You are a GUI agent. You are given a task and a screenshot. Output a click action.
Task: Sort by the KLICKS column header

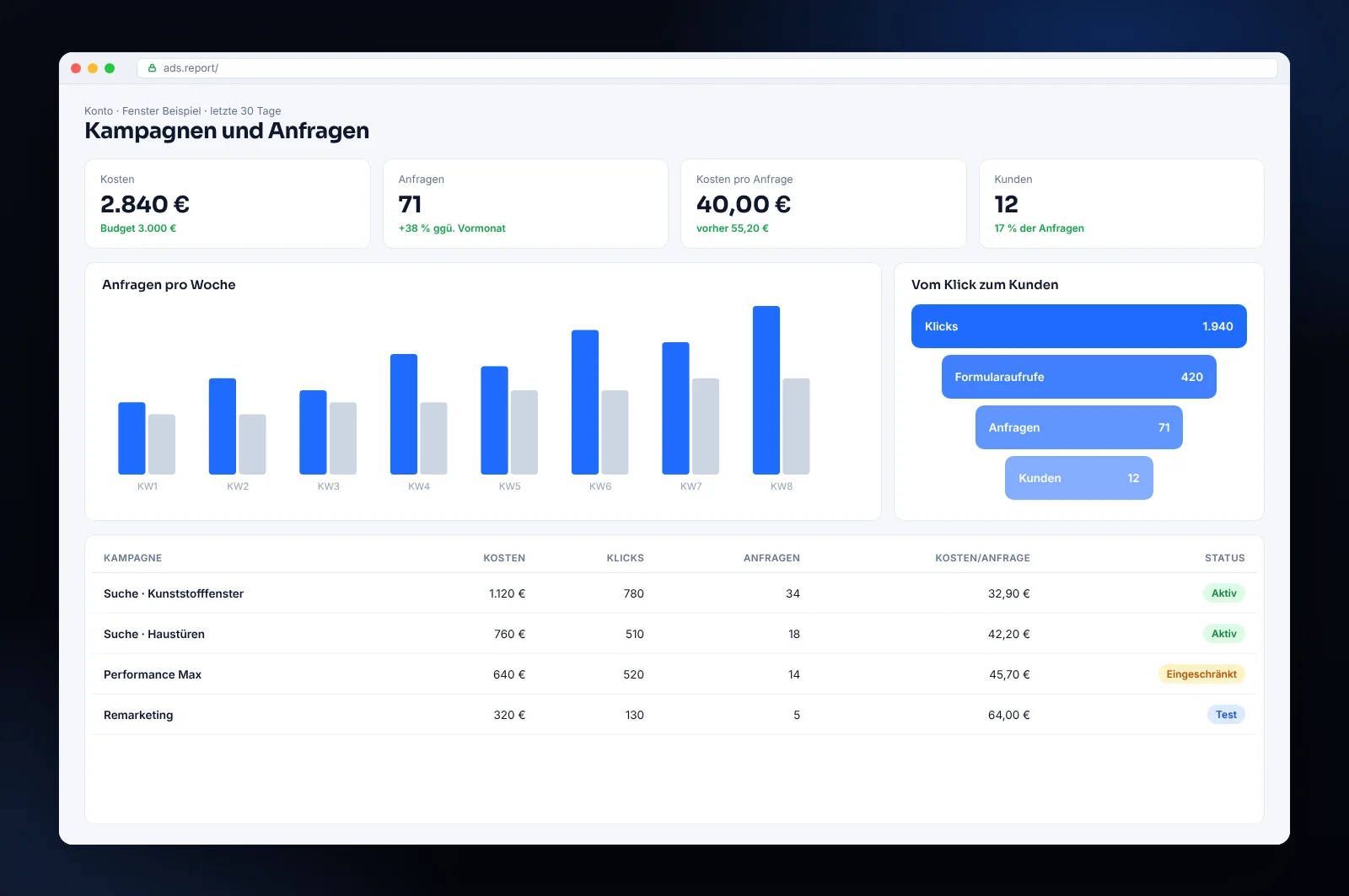[x=625, y=558]
